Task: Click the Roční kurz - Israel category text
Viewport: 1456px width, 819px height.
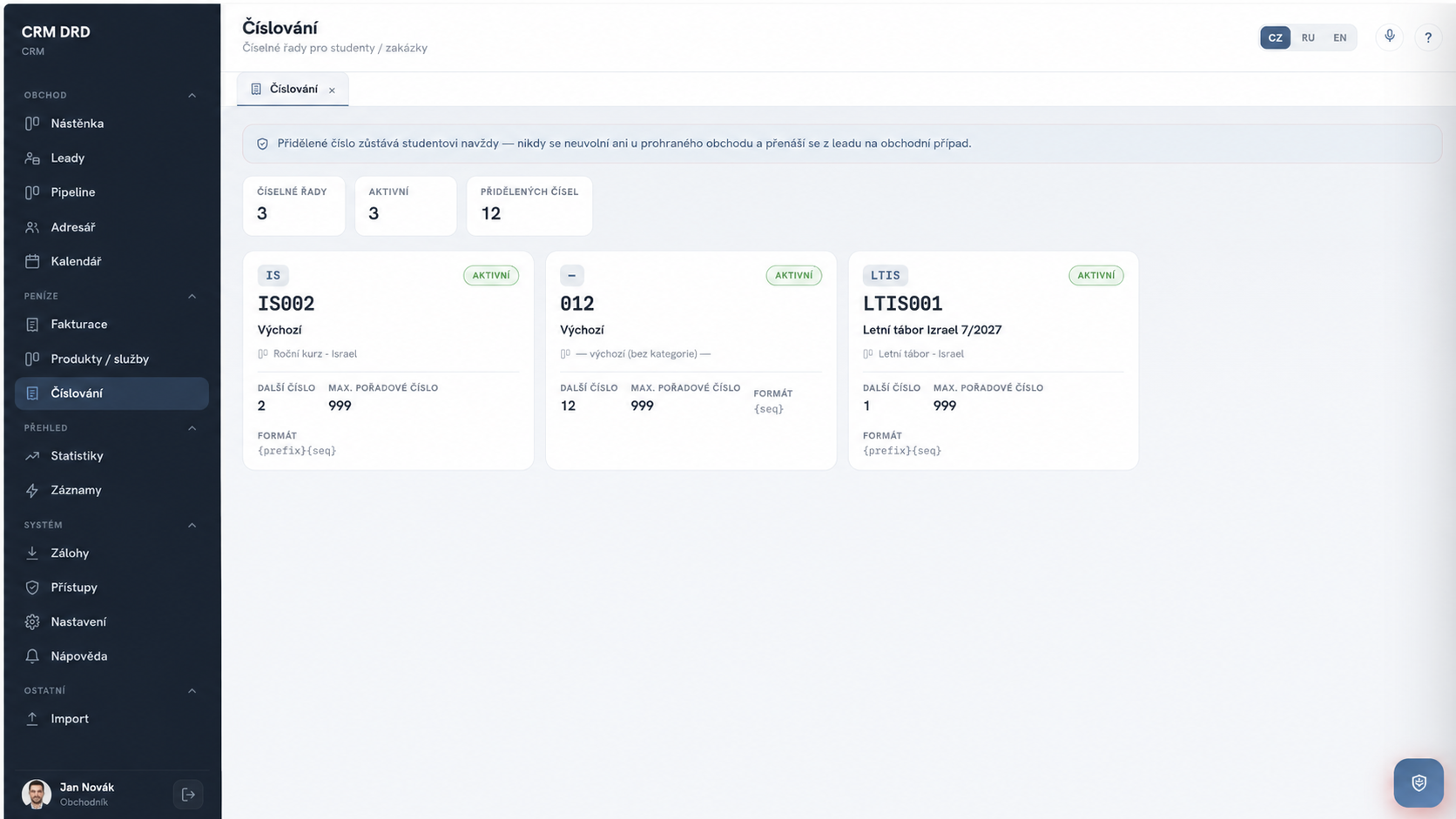Action: (x=315, y=354)
